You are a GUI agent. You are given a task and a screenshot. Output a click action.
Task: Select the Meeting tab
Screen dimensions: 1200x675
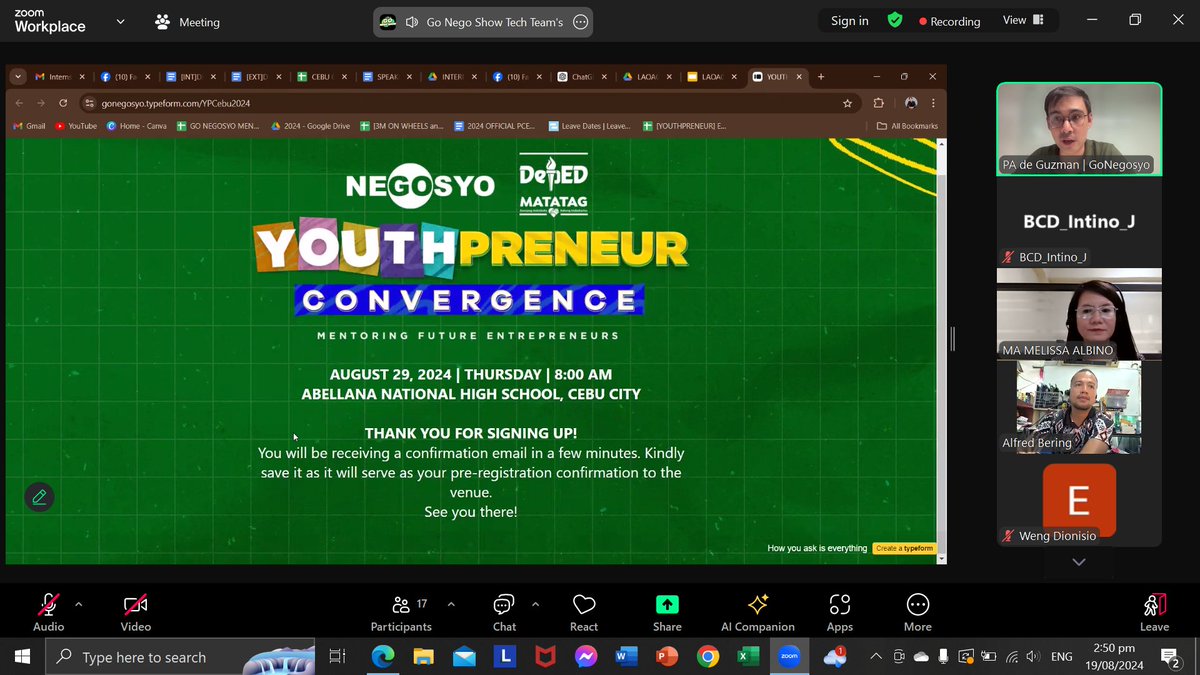[188, 22]
